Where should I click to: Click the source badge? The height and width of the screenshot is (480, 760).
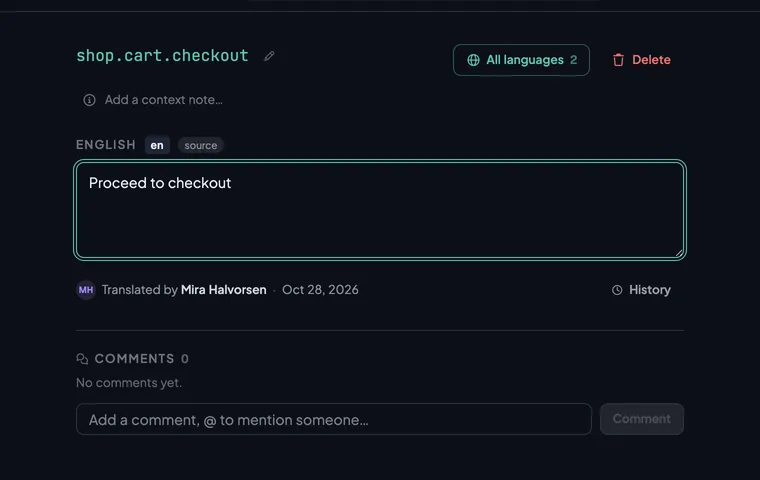tap(201, 145)
